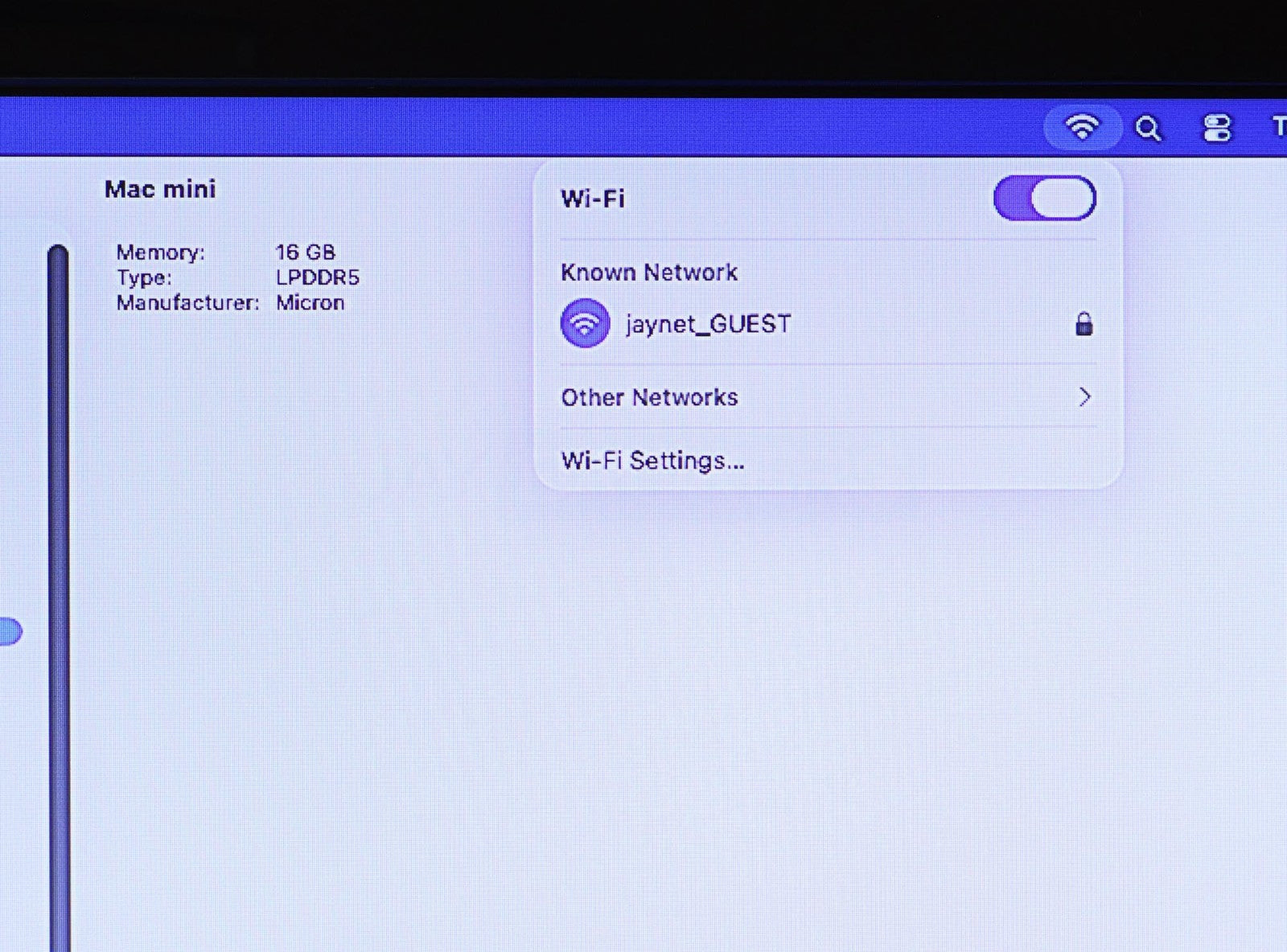The image size is (1287, 952).
Task: Click the Wi-Fi icon in menu bar
Action: [1082, 127]
